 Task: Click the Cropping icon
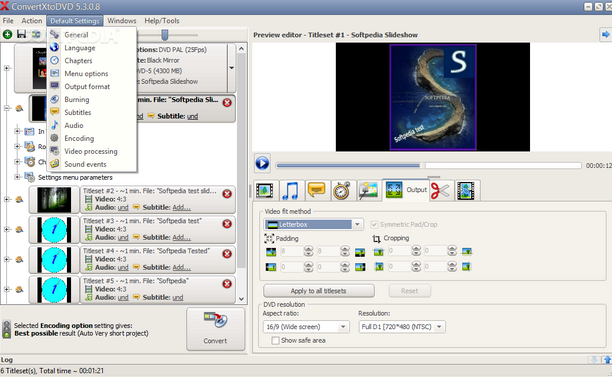pos(377,239)
